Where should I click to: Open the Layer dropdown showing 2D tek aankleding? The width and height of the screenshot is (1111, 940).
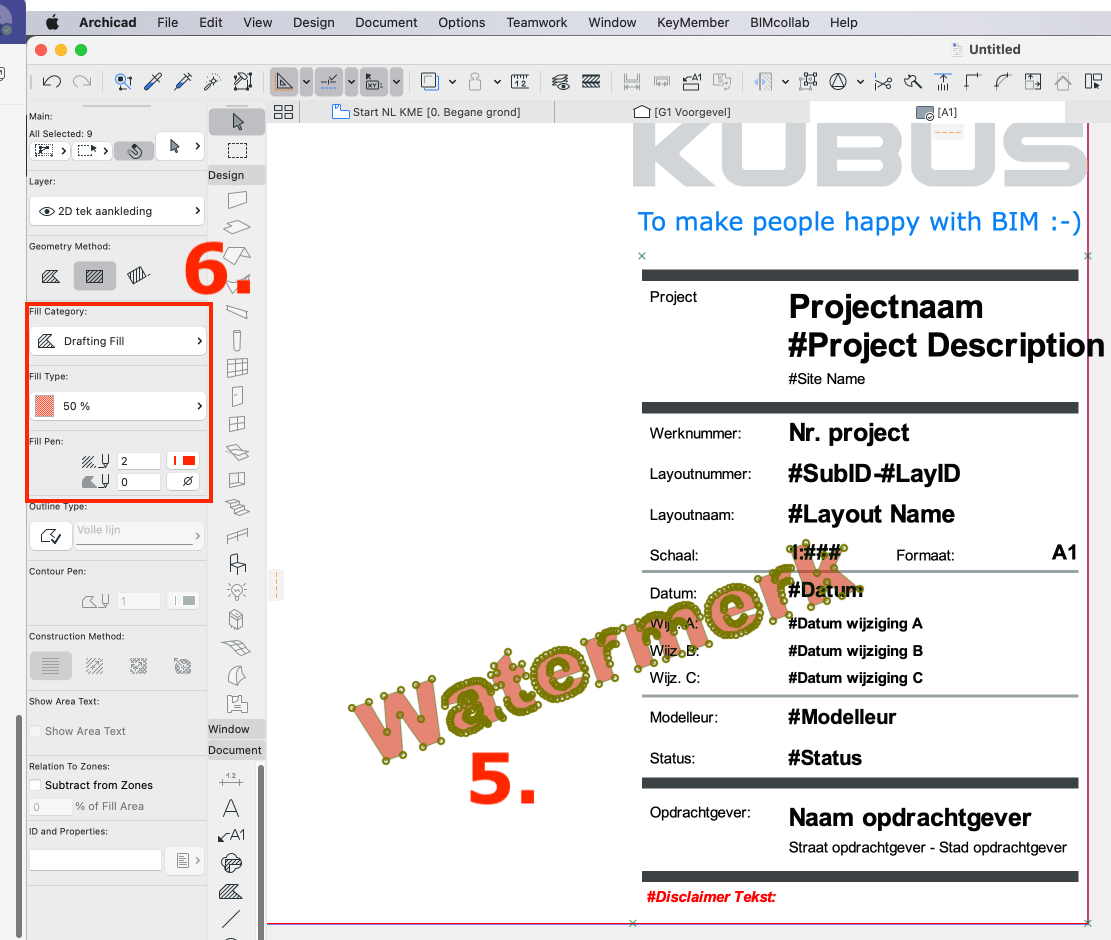[117, 211]
